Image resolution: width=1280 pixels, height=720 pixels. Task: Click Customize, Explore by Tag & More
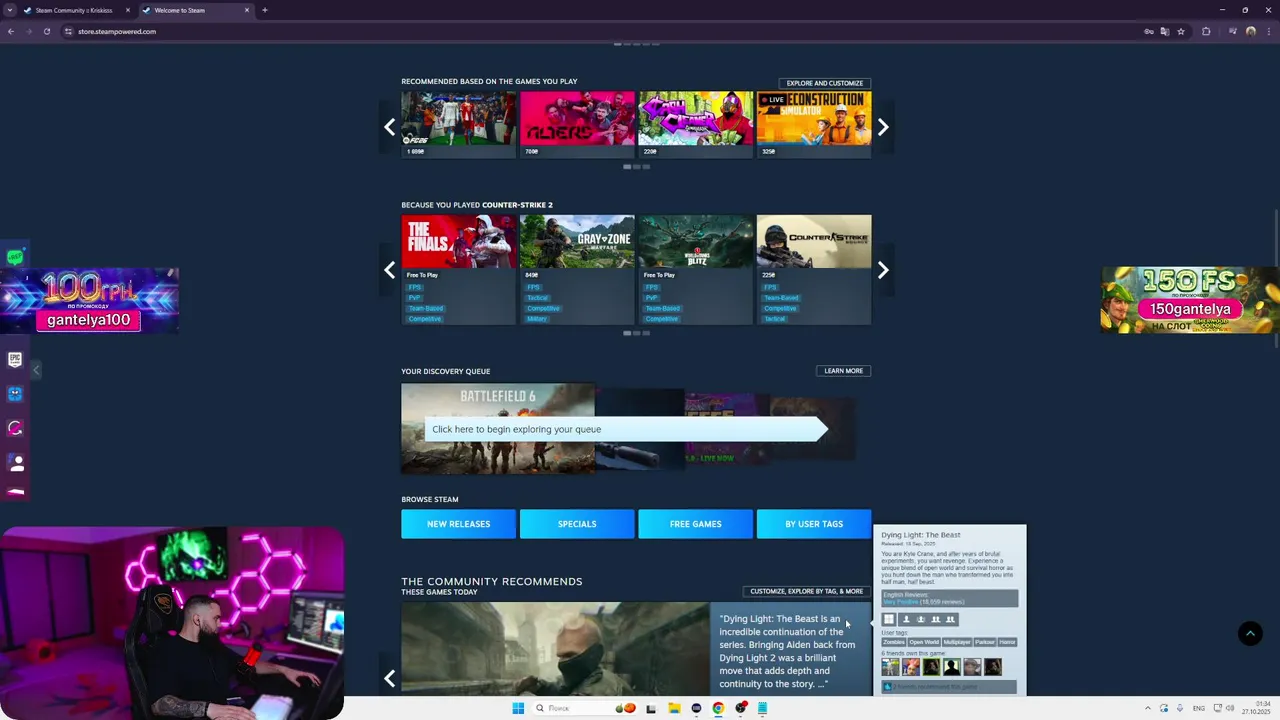[806, 591]
